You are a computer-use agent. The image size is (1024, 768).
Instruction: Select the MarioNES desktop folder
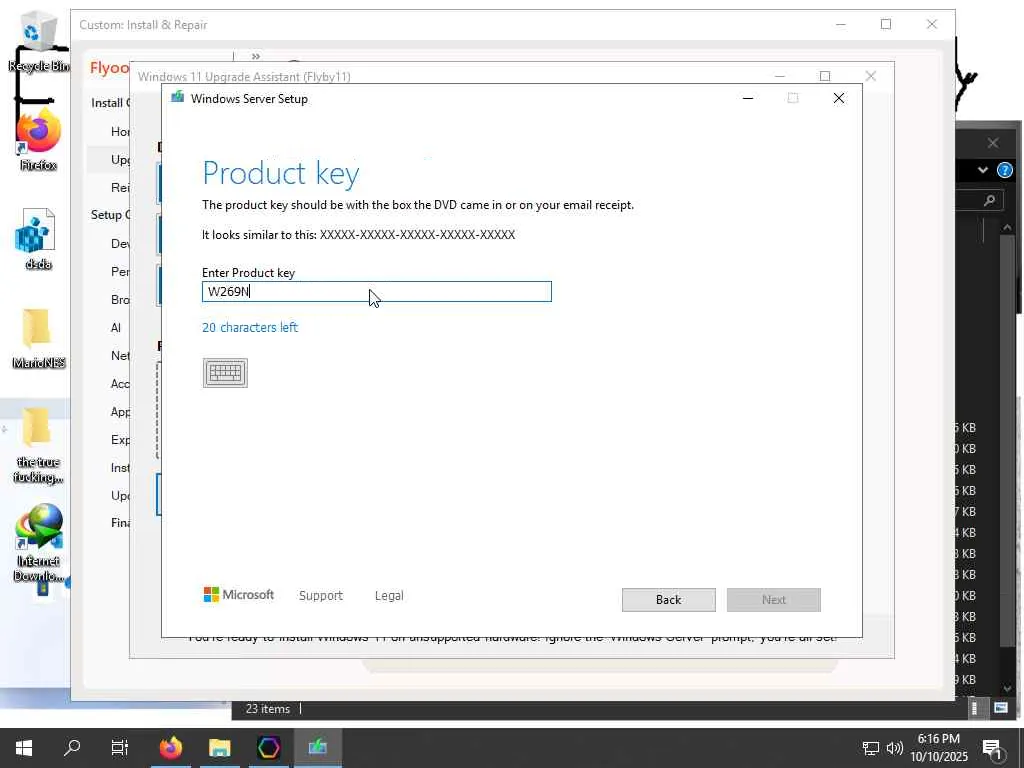tap(39, 338)
